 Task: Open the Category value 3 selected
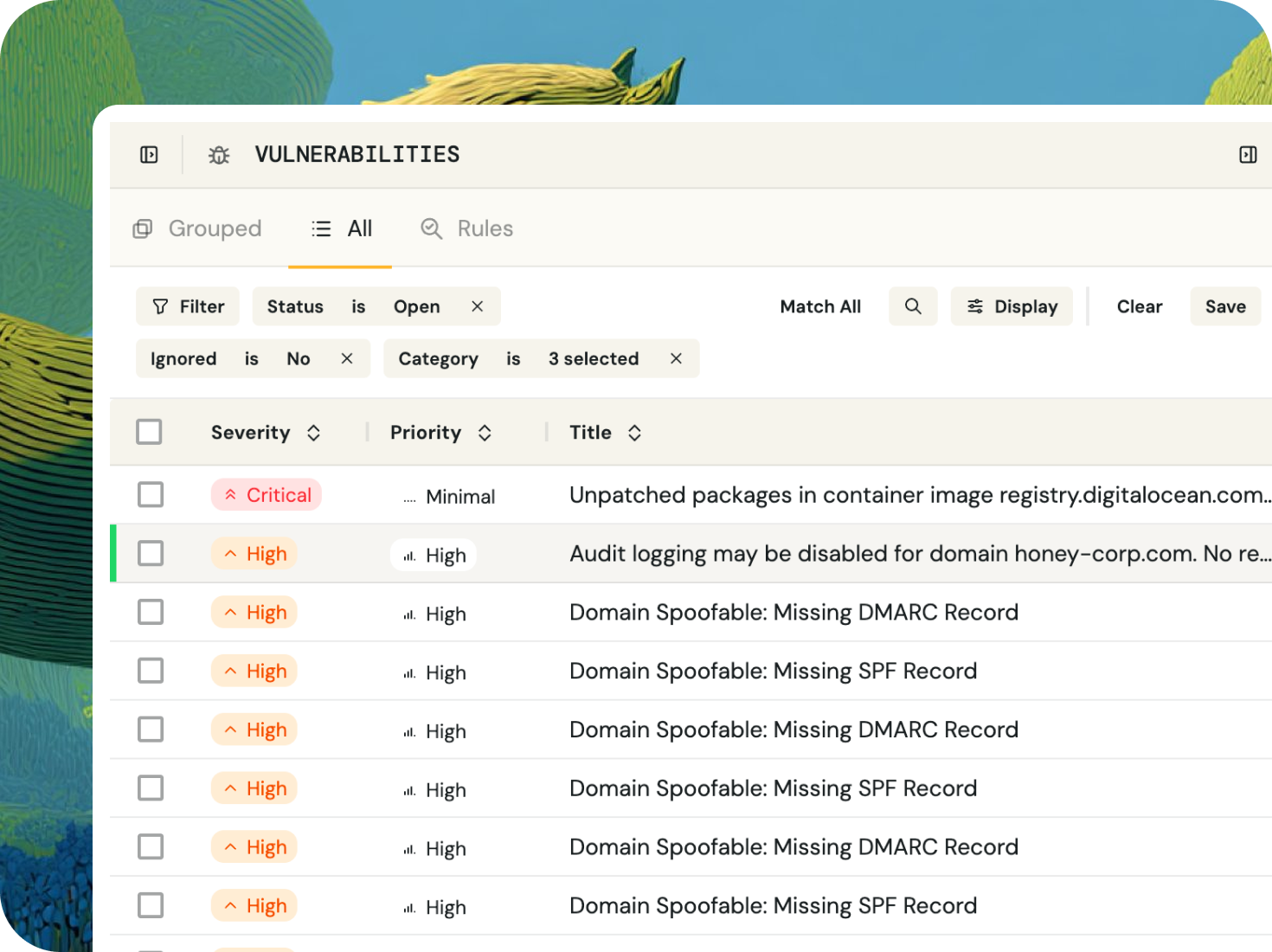pos(594,358)
